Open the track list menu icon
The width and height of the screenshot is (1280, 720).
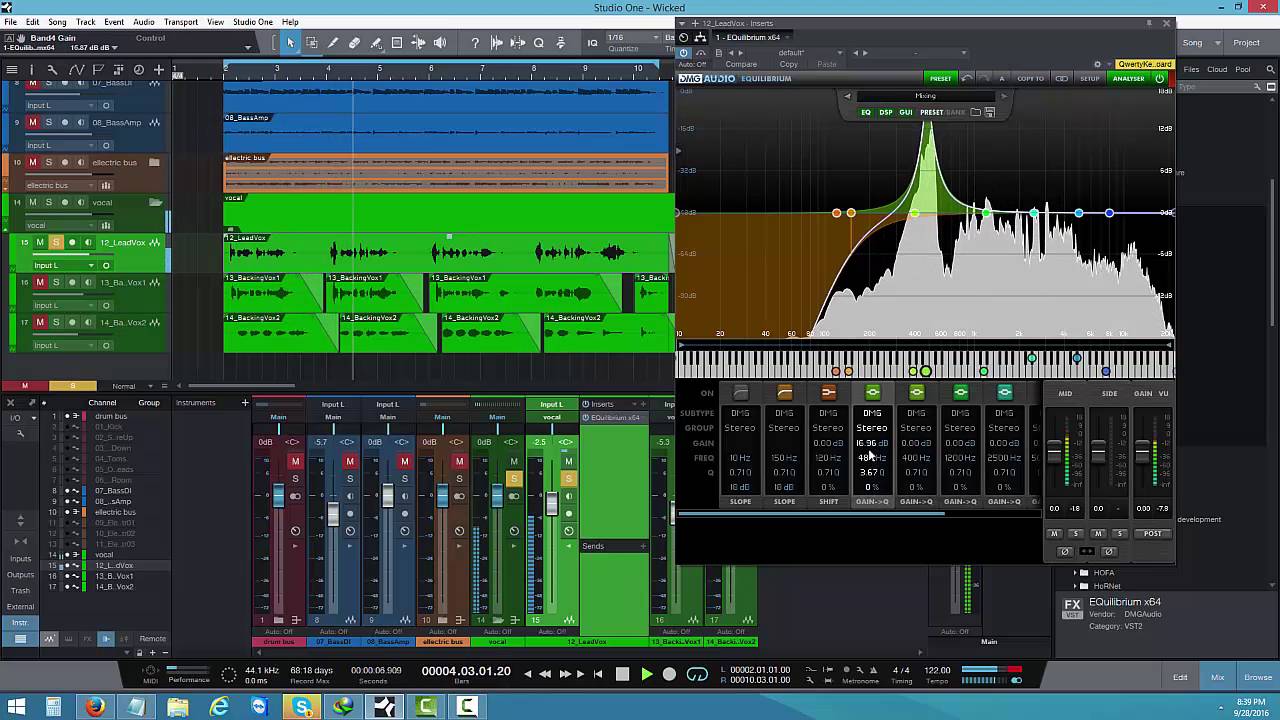(12, 70)
